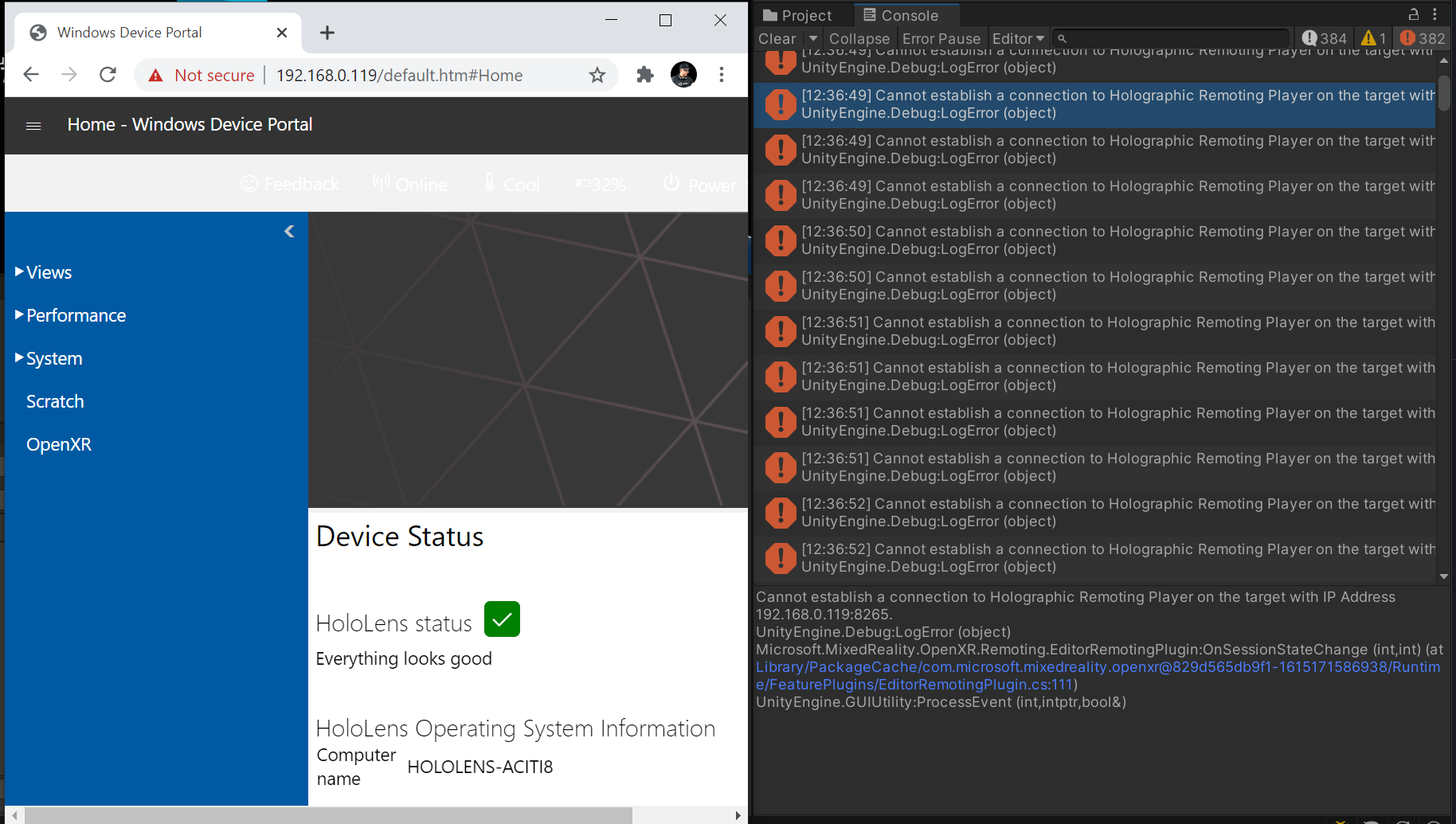Bookmark the page using the star icon

coord(597,74)
